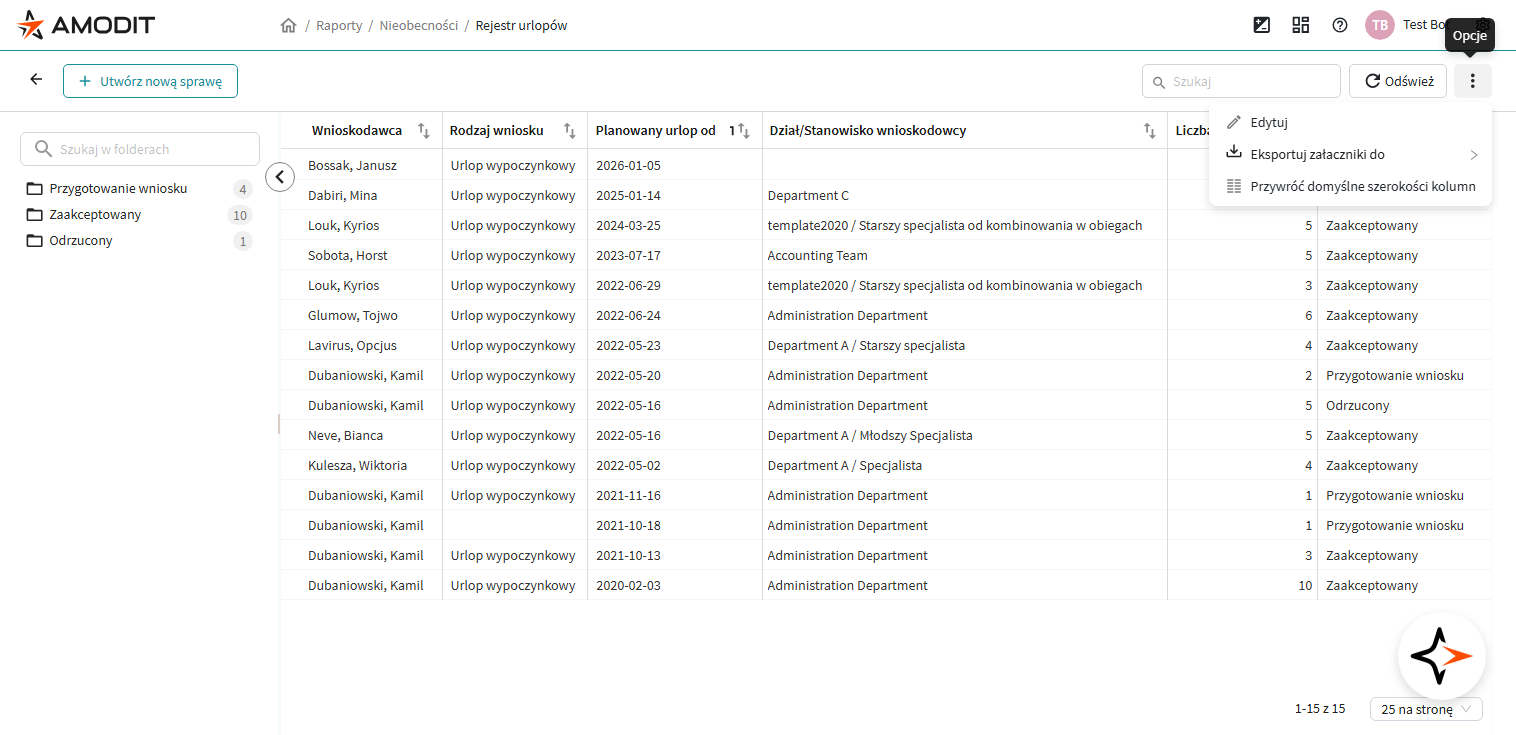The width and height of the screenshot is (1516, 735).
Task: Sort by Rodzaj wniosku column arrows
Action: [x=570, y=130]
